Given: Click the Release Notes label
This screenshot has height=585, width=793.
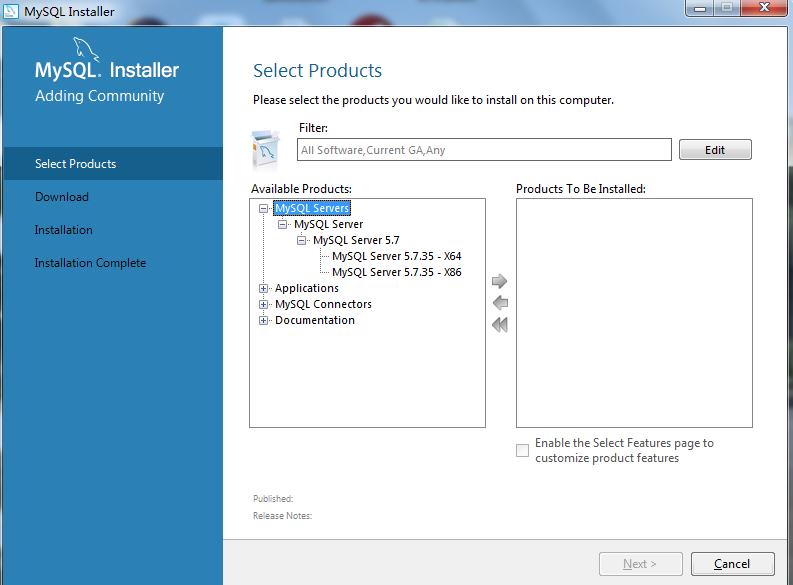Looking at the screenshot, I should [x=282, y=516].
